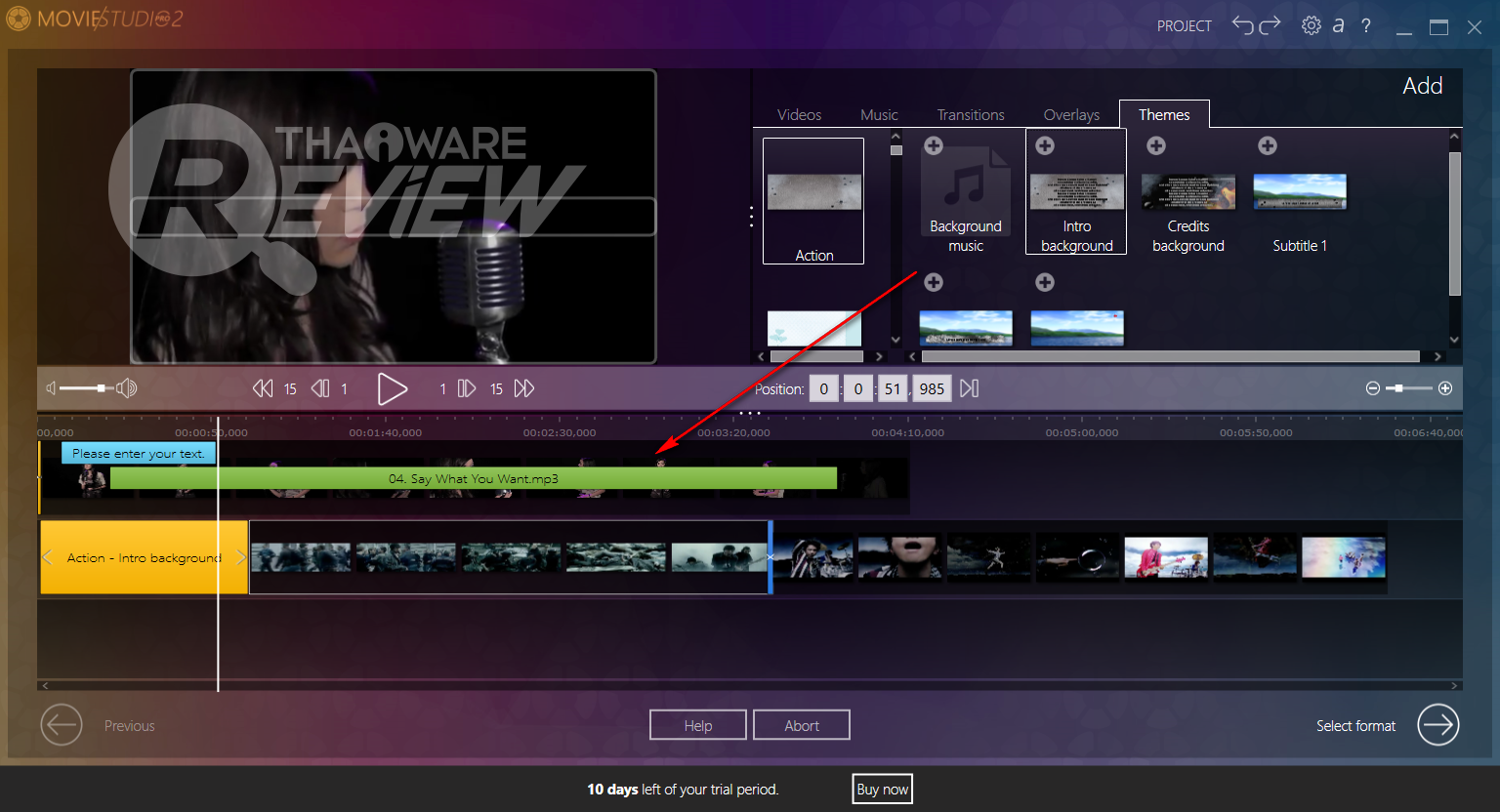Rewind 15 seconds in the preview
Viewport: 1500px width, 812px height.
point(263,388)
